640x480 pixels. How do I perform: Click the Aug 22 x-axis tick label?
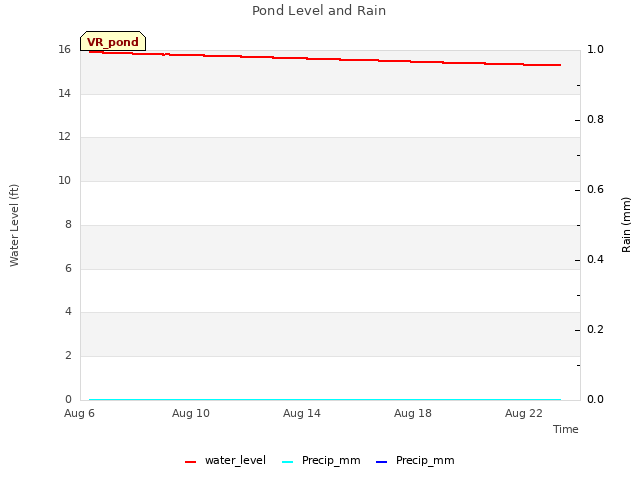(524, 413)
